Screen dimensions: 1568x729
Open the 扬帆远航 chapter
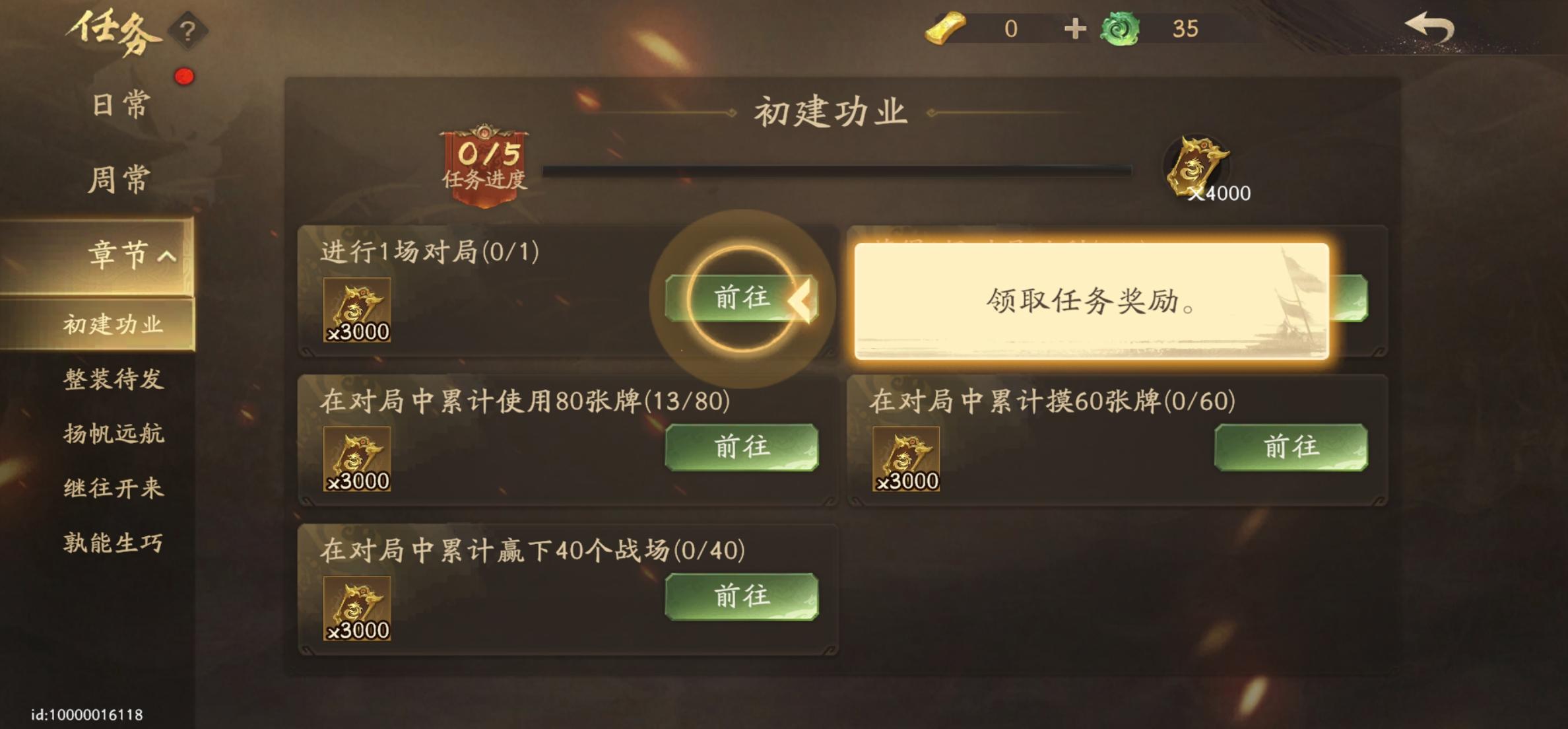point(114,434)
